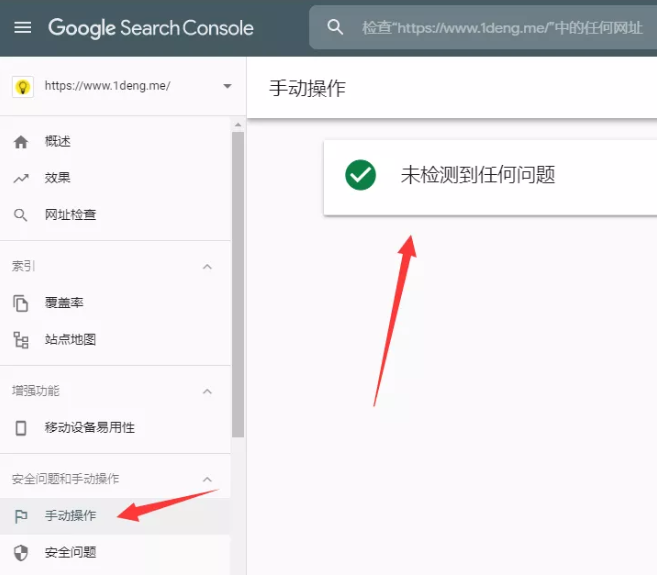
Task: Click the 增强功能 section heading
Action: [36, 391]
